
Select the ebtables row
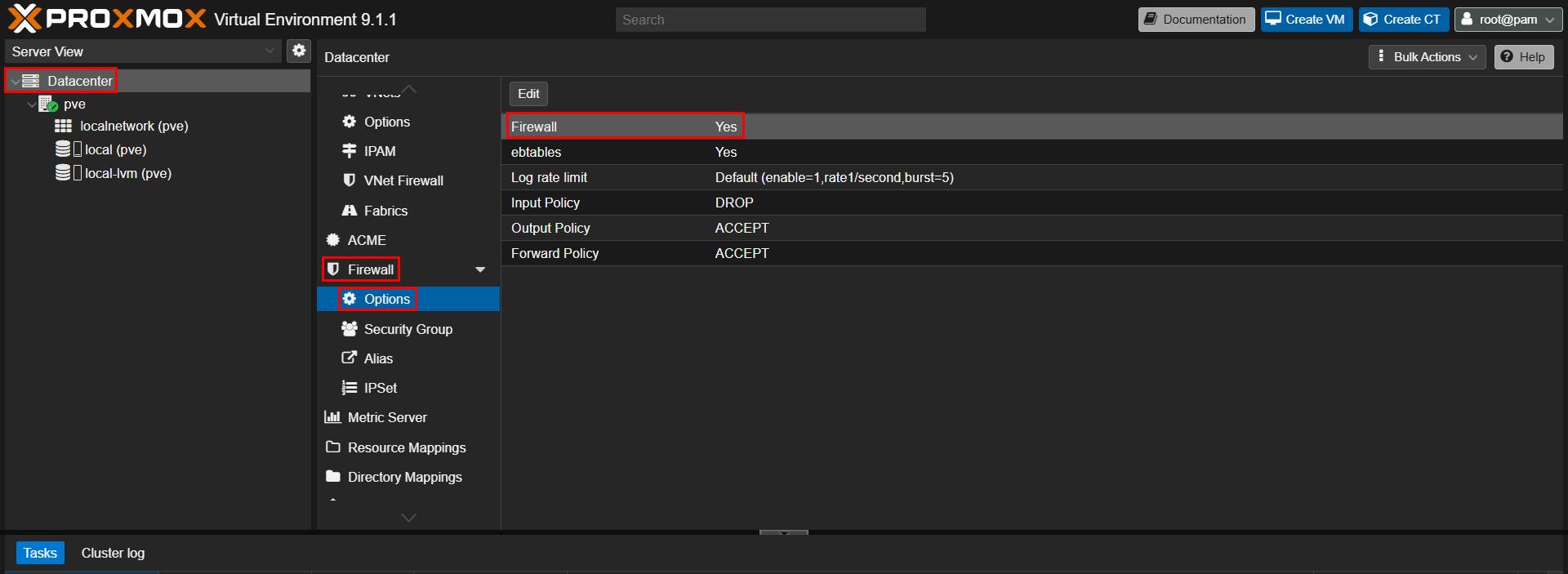[x=1032, y=152]
